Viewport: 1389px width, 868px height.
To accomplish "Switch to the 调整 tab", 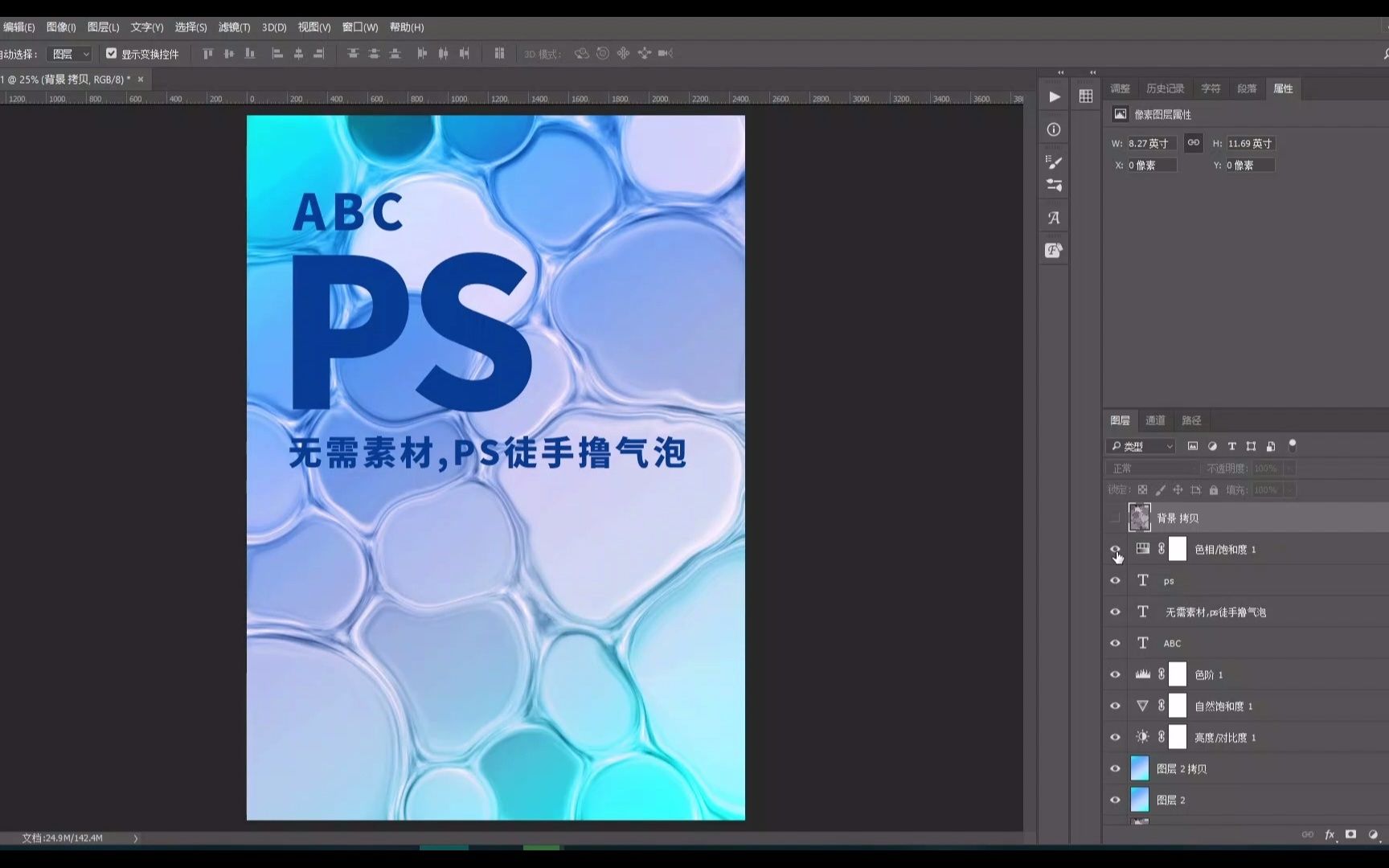I will [1120, 88].
